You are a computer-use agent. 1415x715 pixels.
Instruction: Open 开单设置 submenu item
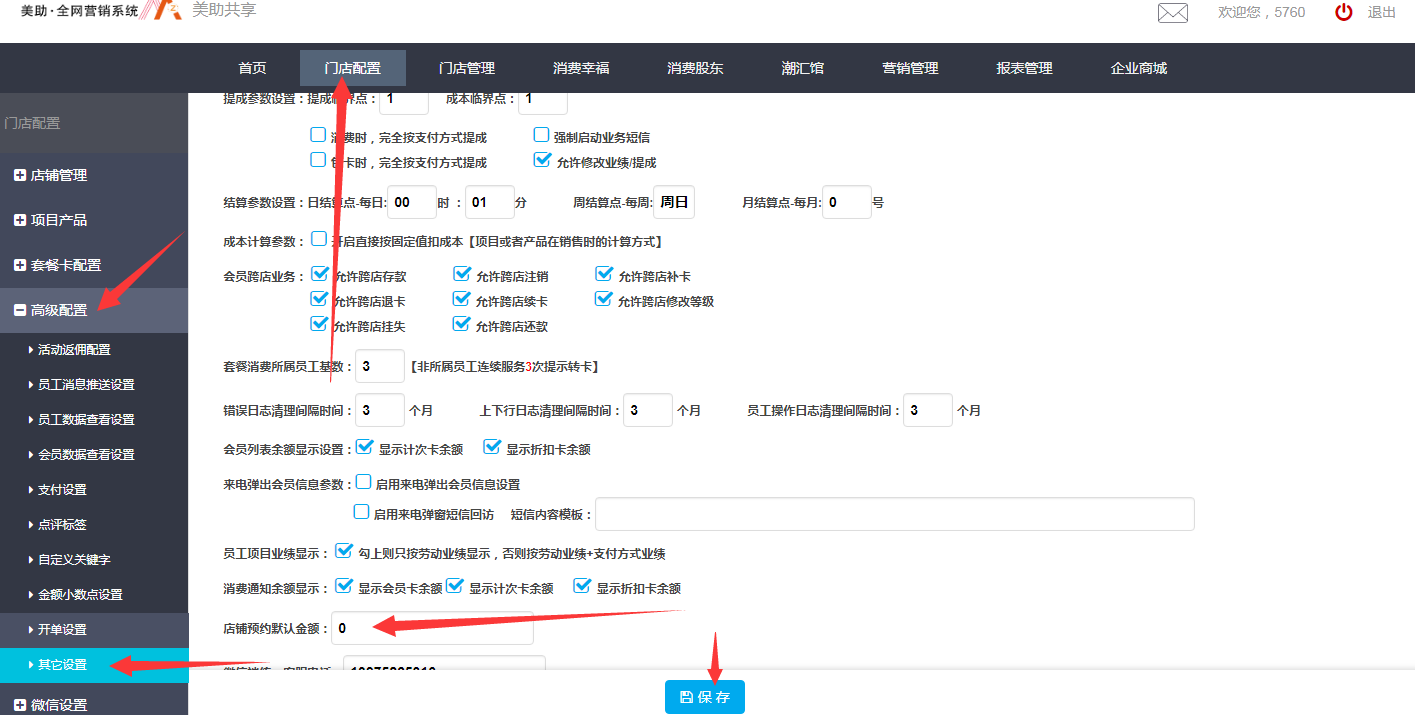click(62, 630)
